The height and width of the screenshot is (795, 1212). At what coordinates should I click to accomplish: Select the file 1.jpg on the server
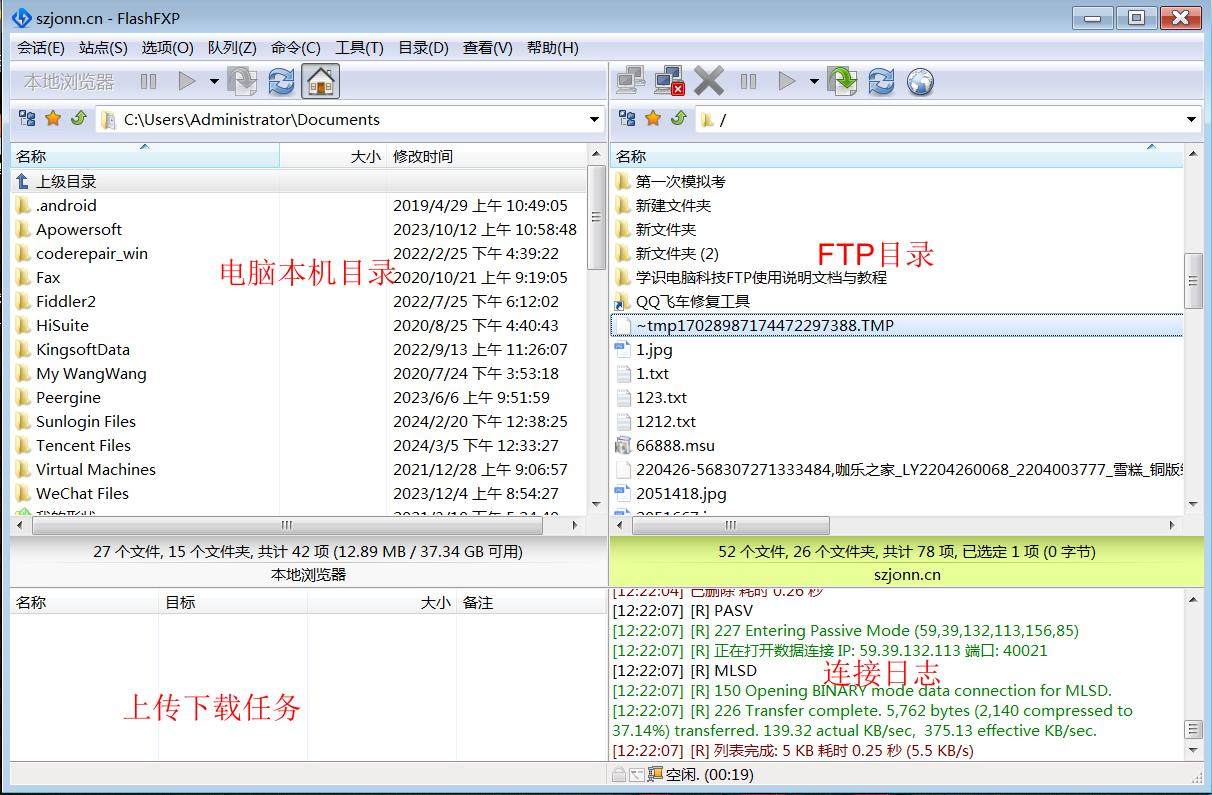[x=655, y=349]
